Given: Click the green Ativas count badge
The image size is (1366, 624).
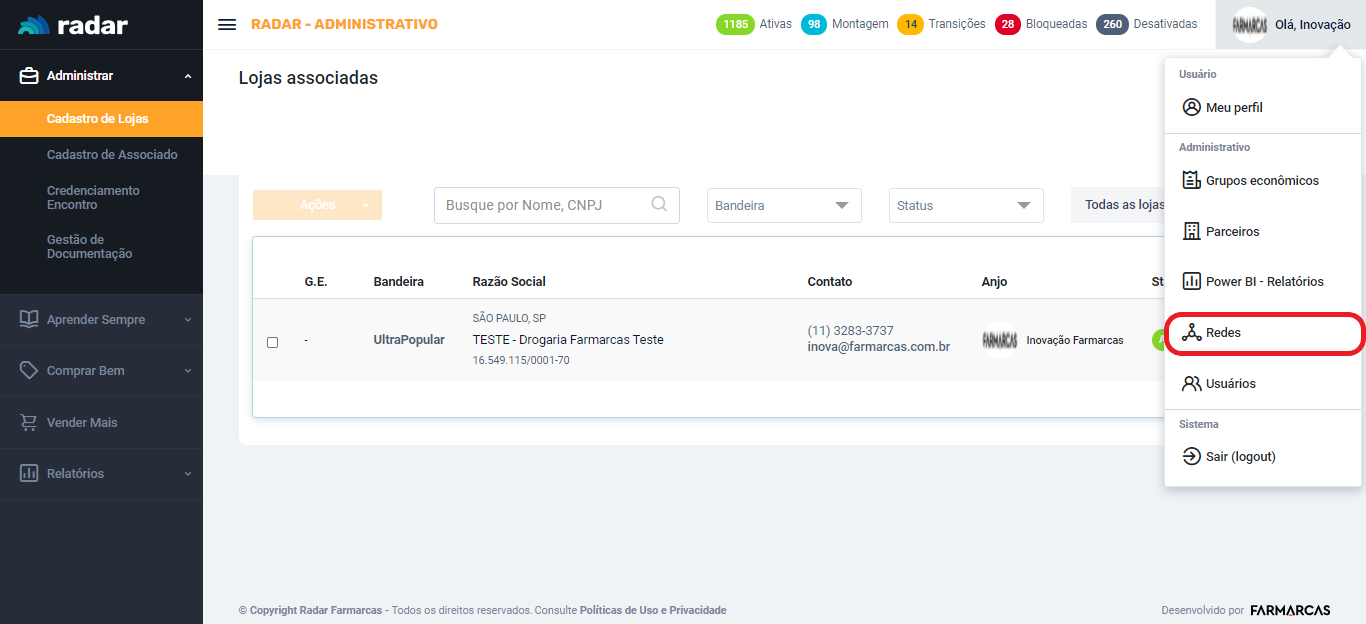Looking at the screenshot, I should 735,24.
